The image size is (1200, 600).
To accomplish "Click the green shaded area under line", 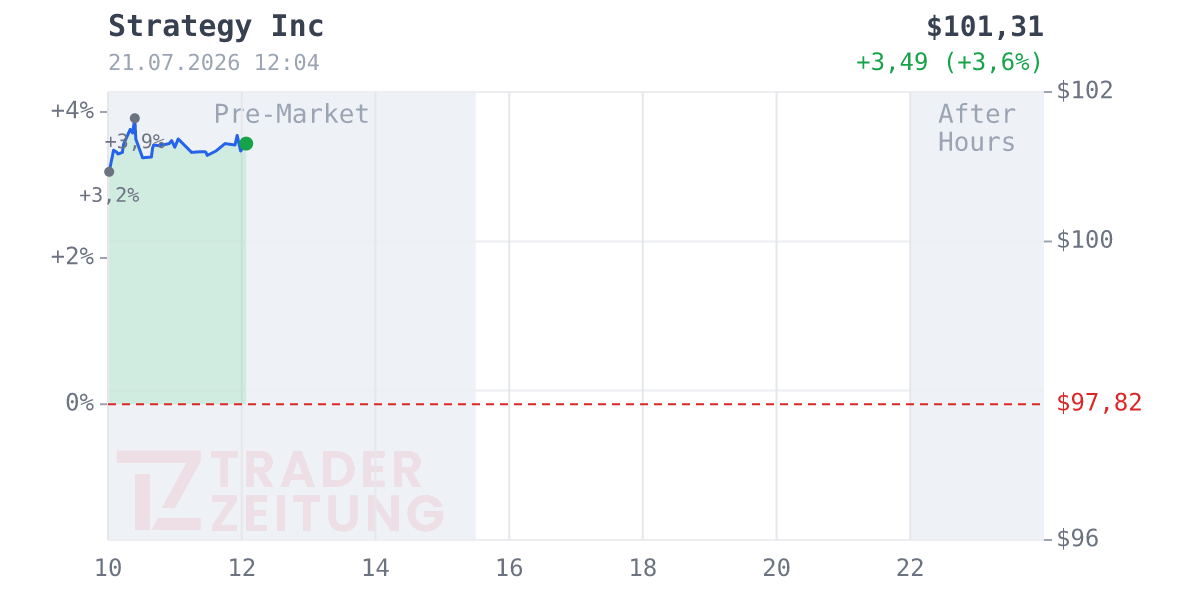I will 177,280.
